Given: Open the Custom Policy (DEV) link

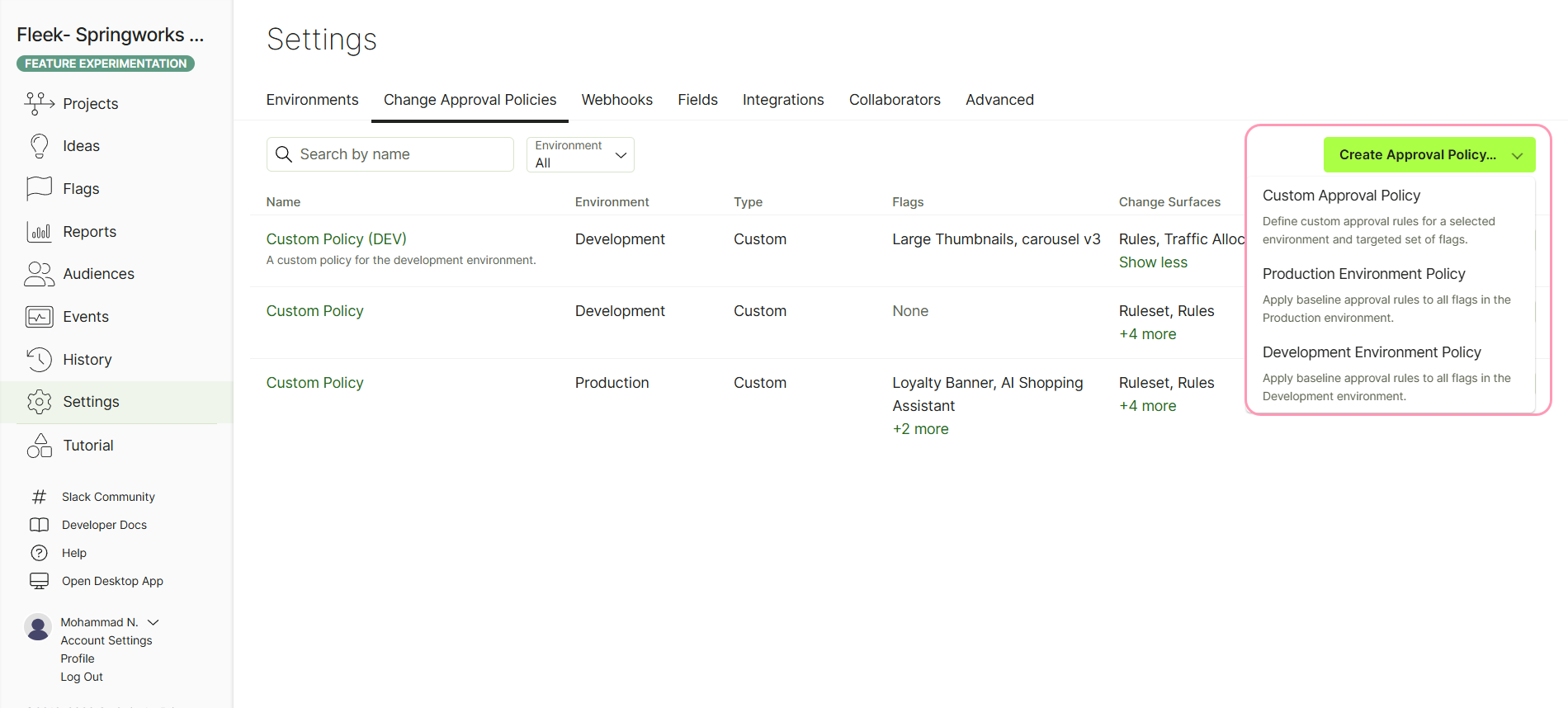Looking at the screenshot, I should 336,239.
